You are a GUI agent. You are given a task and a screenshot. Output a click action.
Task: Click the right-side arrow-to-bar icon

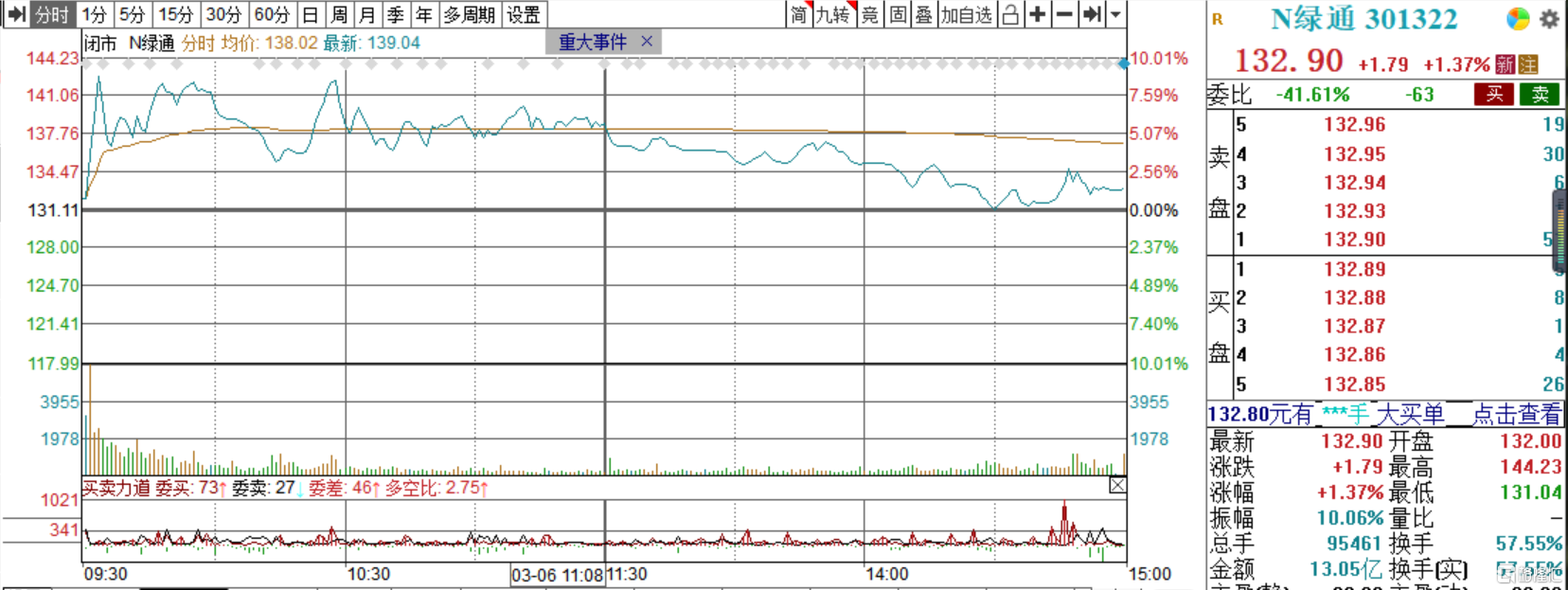point(1092,14)
